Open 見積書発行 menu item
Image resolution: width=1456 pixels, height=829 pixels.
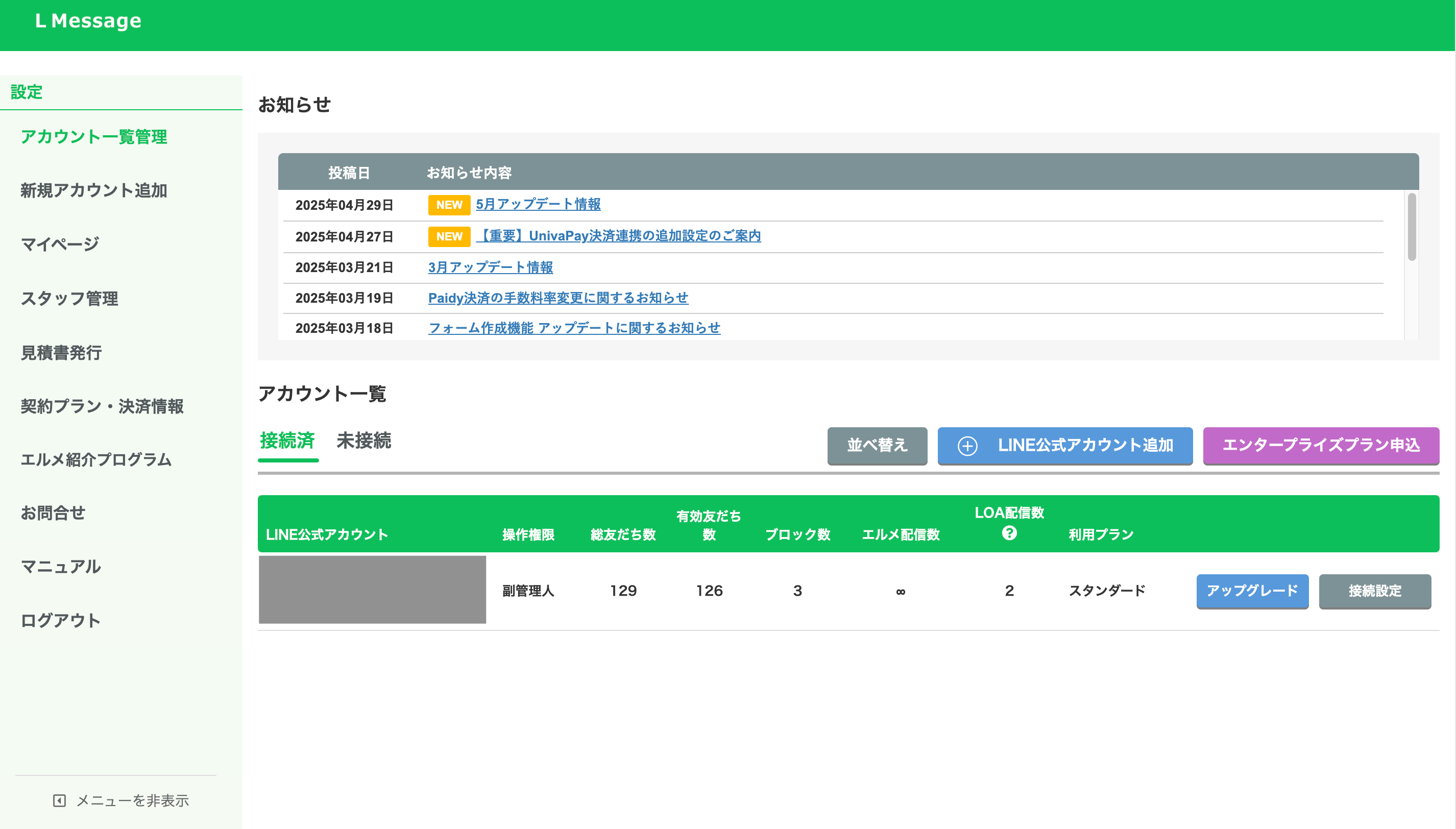(x=61, y=352)
